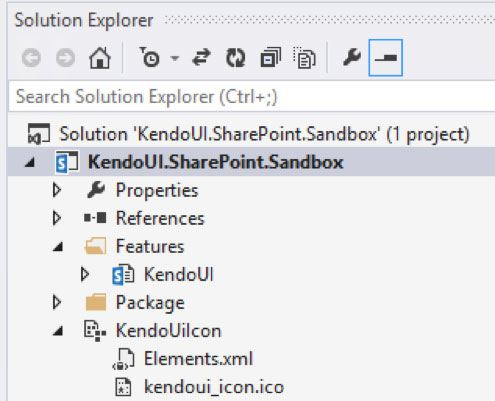Collapse the KendoUiIcon module node
Screen dimensions: 495x401
point(58,331)
